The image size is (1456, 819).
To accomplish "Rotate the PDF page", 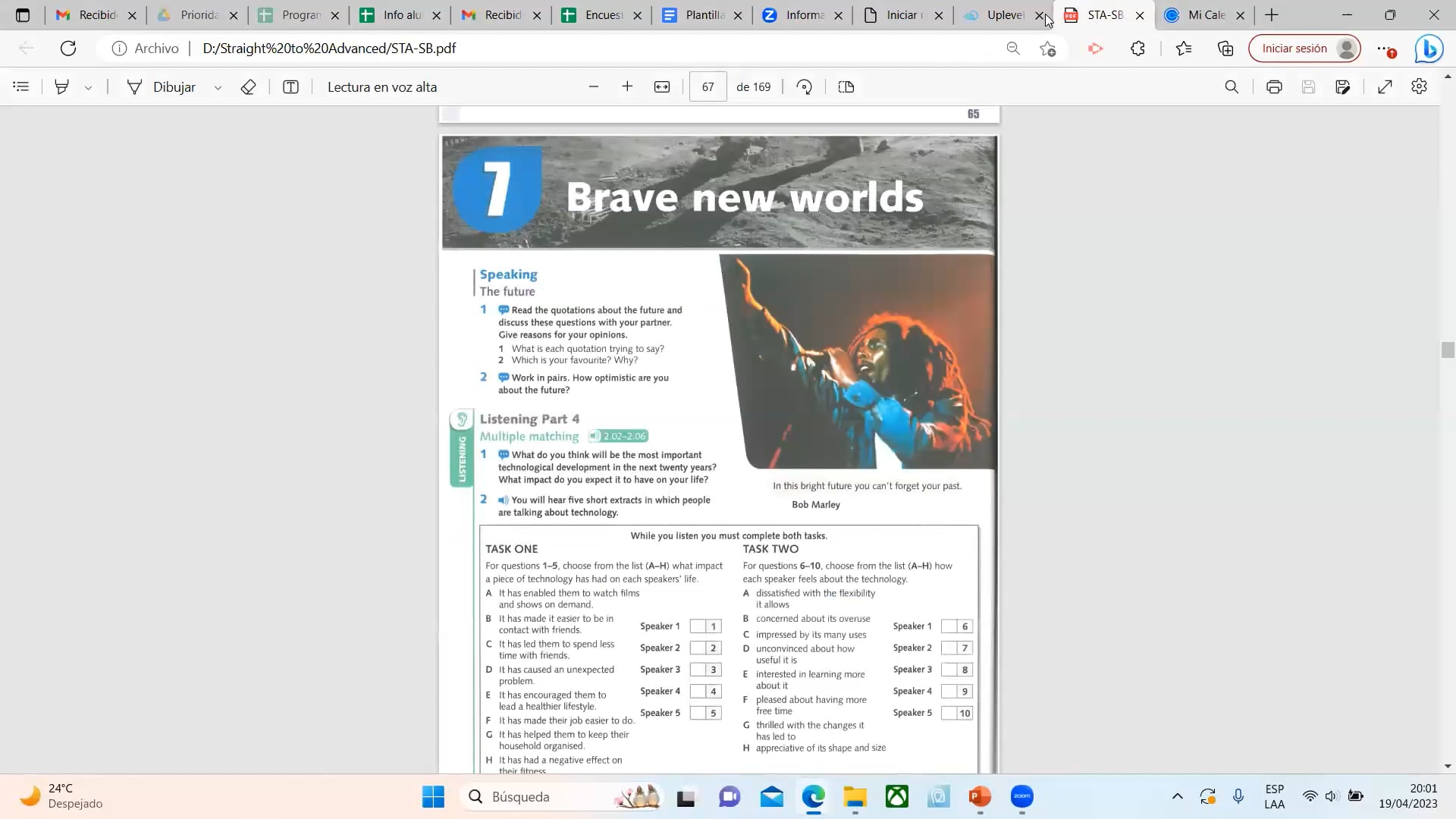I will (x=805, y=87).
